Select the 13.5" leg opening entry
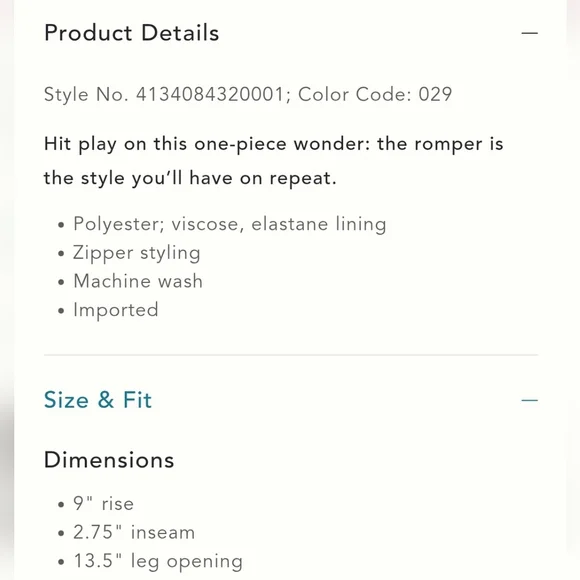Viewport: 580px width, 580px height. tap(158, 562)
